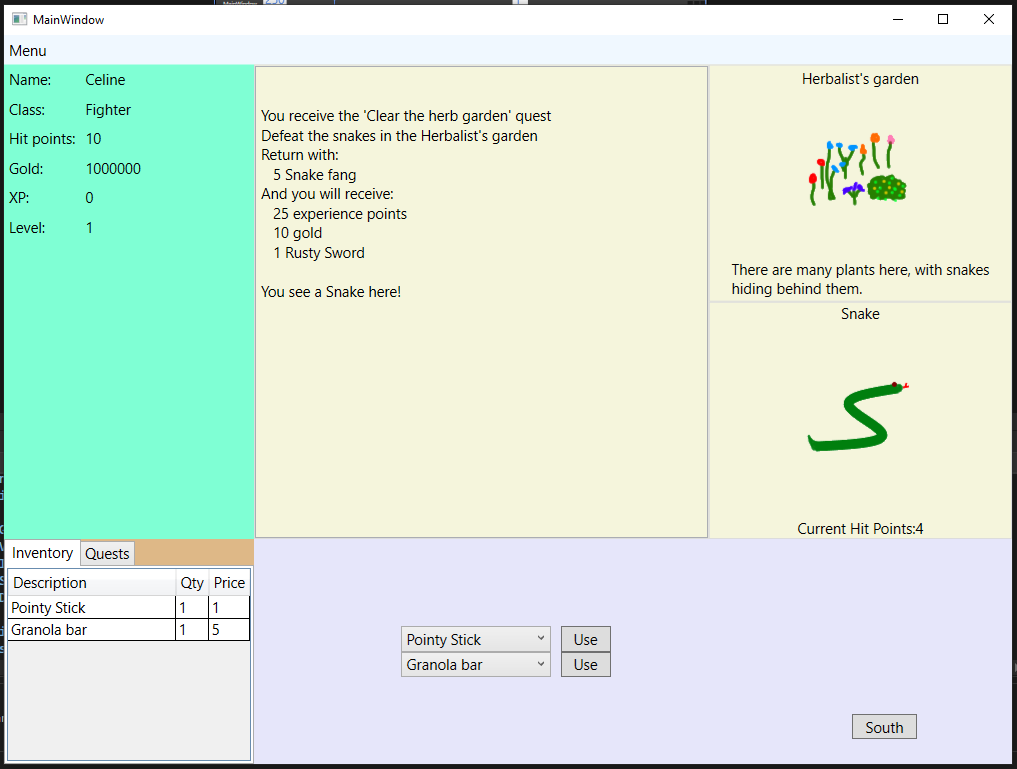Switch to the Quests tab
This screenshot has height=769, width=1017.
pos(108,554)
